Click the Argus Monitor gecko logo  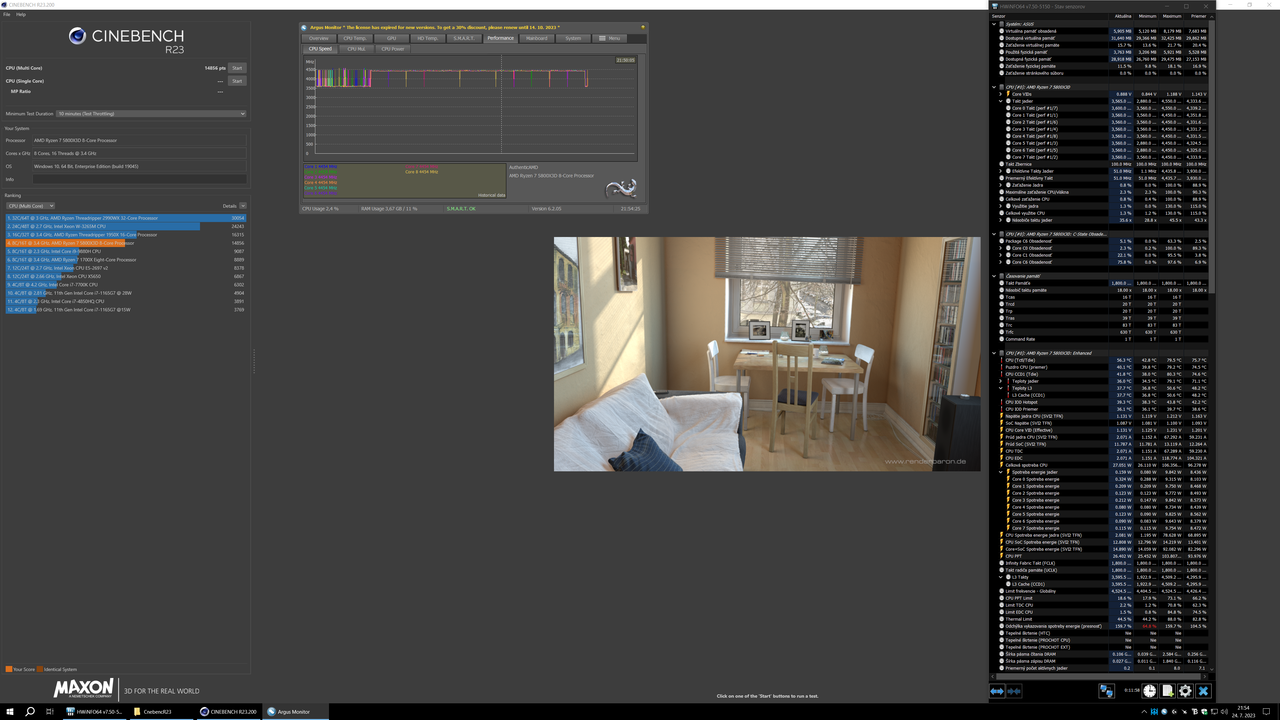(x=621, y=187)
